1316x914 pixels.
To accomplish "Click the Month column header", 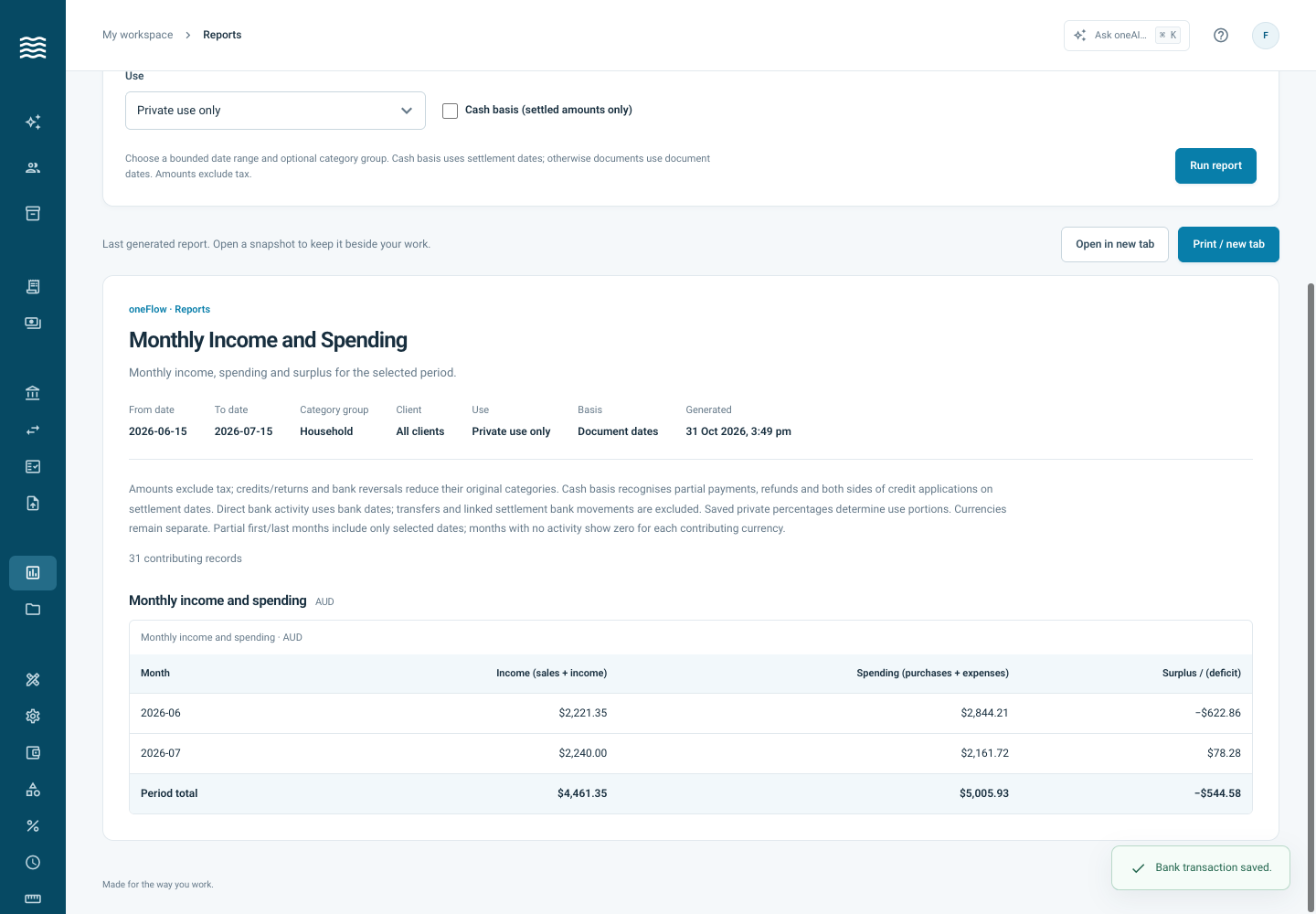I will click(x=155, y=673).
